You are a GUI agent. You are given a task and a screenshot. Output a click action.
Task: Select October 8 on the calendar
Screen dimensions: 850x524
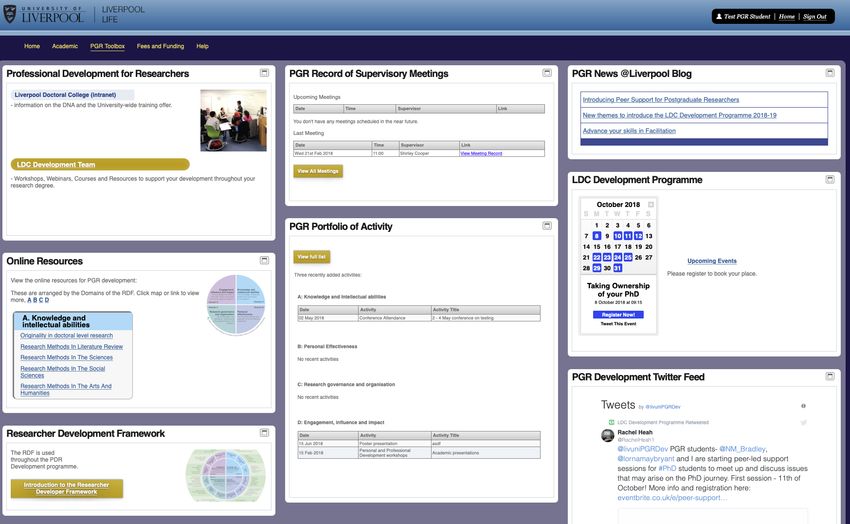click(x=596, y=236)
